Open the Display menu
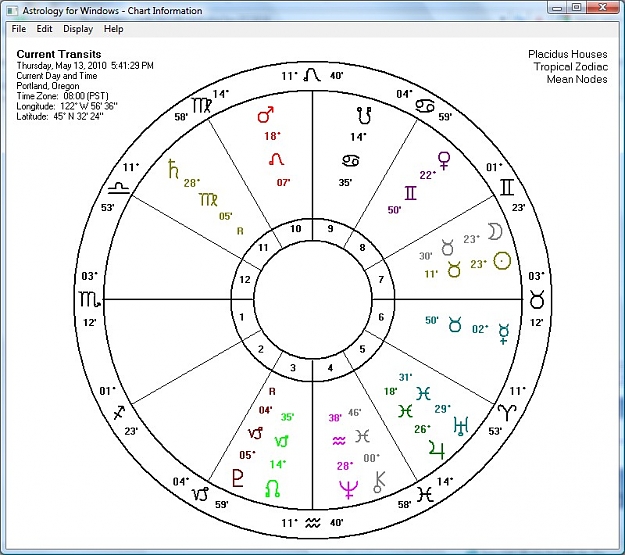625x555 pixels. [x=78, y=29]
